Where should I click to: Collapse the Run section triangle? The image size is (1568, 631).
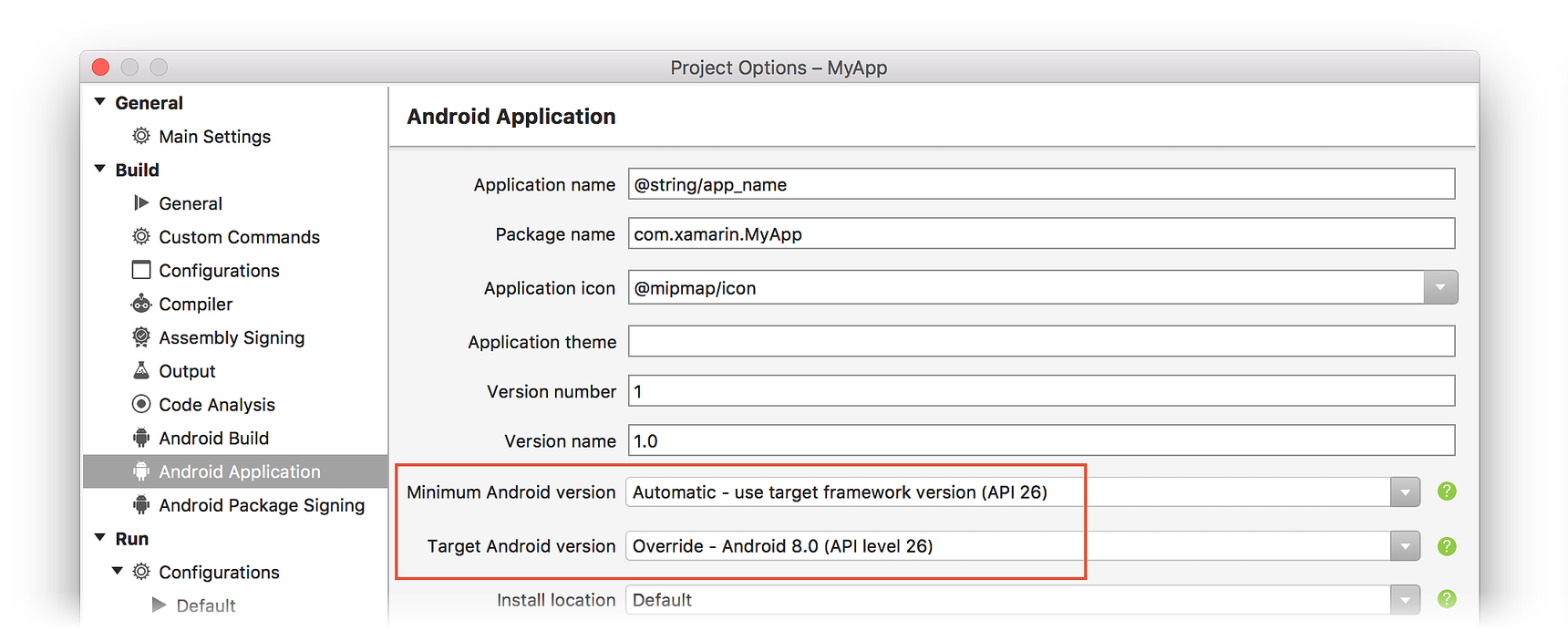pos(100,538)
